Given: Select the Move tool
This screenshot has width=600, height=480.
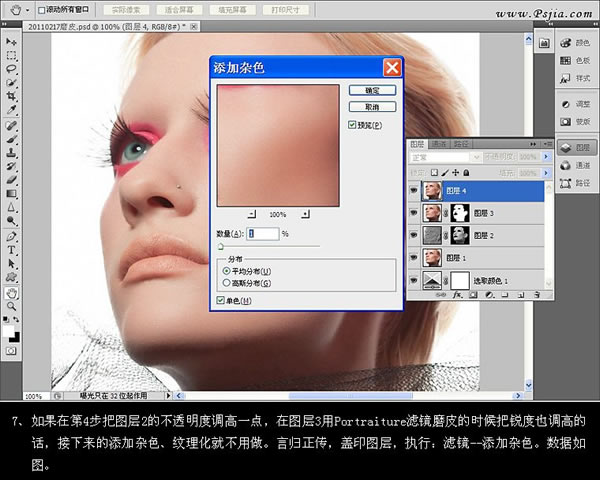Looking at the screenshot, I should pyautogui.click(x=11, y=42).
